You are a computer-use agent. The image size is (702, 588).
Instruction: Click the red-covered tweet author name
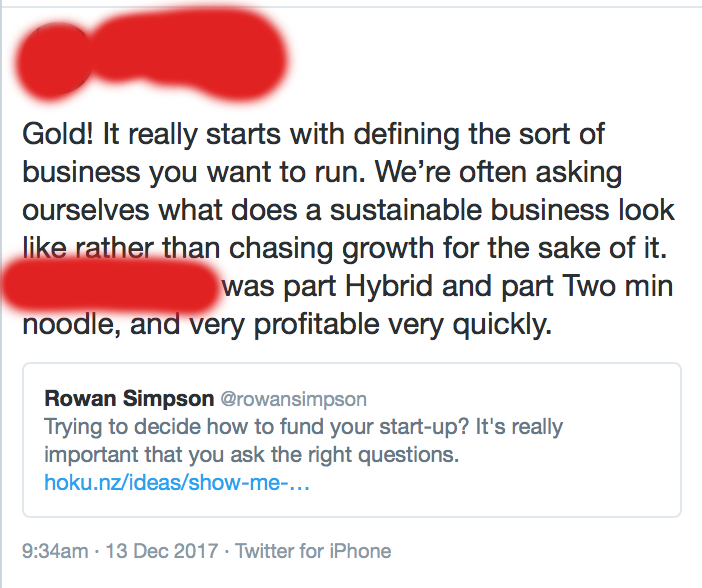pyautogui.click(x=190, y=54)
